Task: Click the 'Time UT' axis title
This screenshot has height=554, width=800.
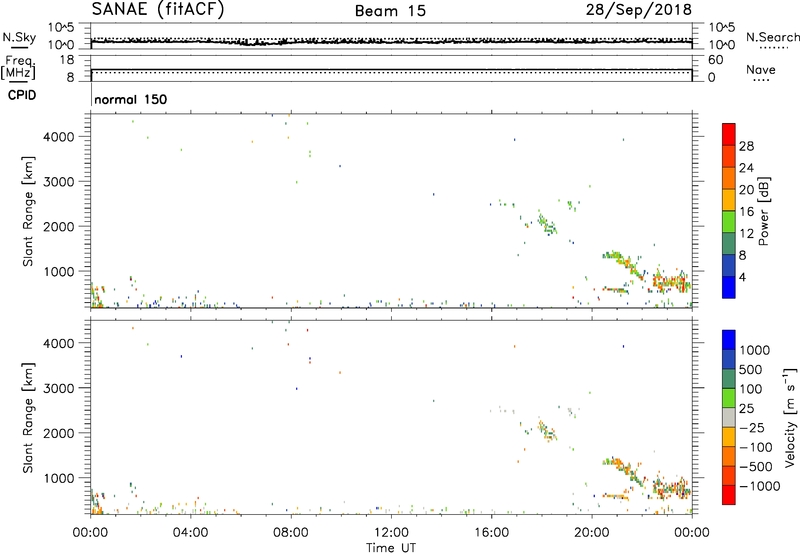Action: click(x=391, y=547)
